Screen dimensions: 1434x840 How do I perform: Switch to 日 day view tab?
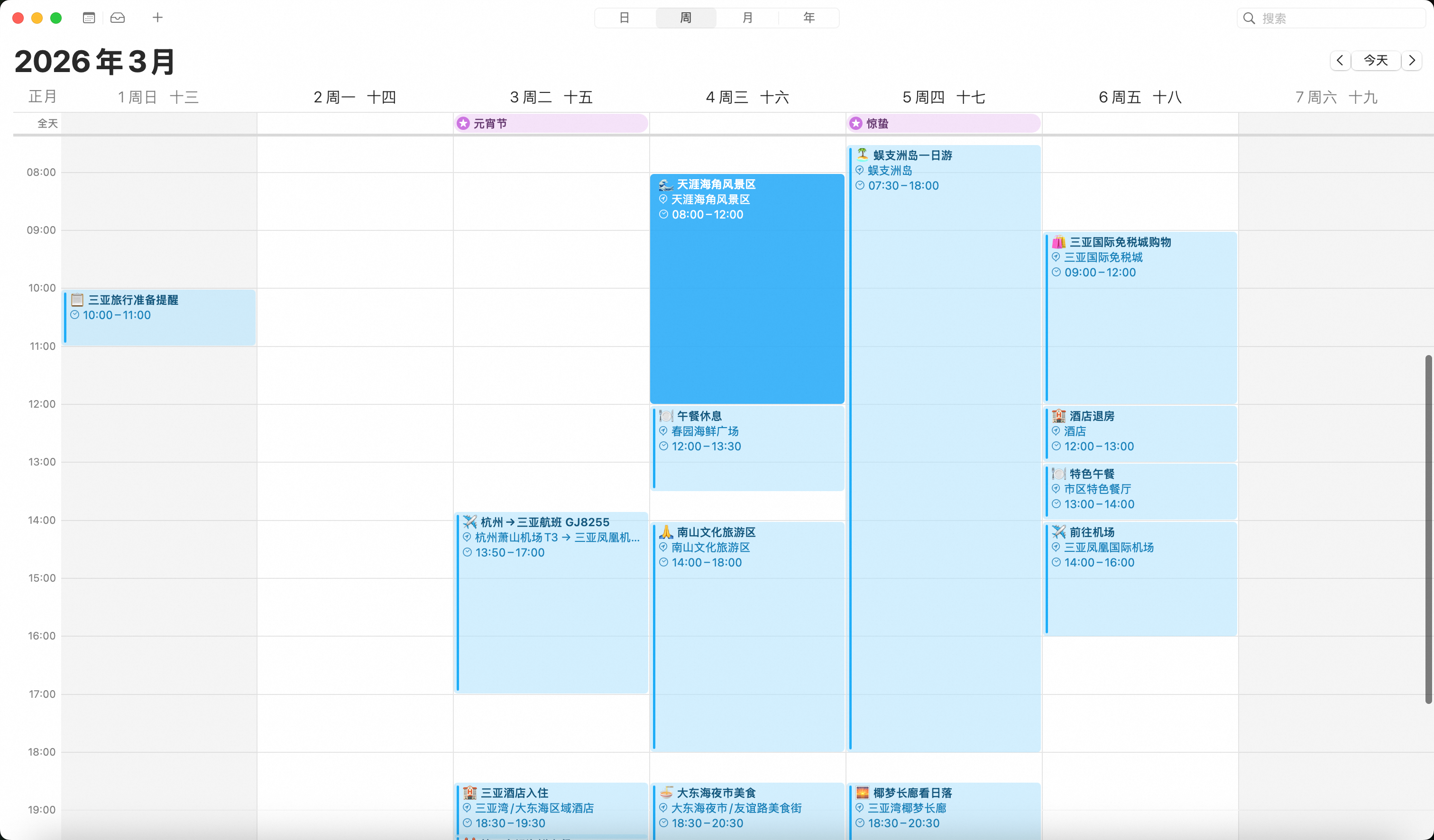[624, 18]
